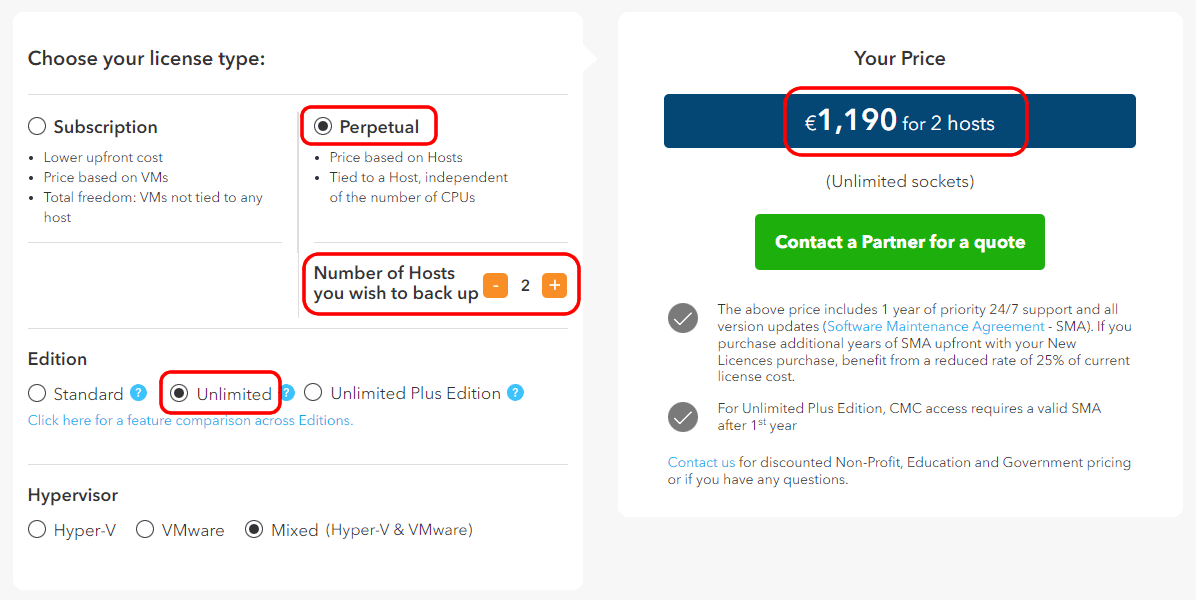Follow the Contact us link
1196x600 pixels.
(702, 462)
